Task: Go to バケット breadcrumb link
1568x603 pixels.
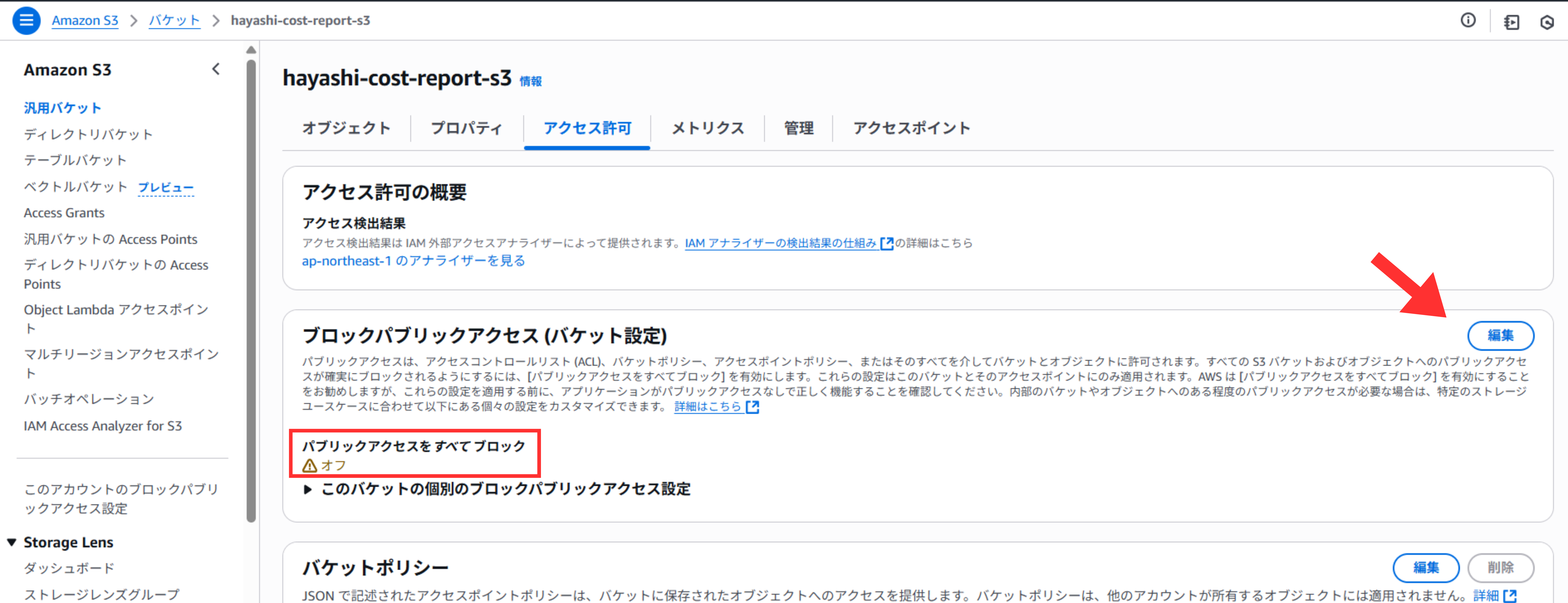Action: coord(175,21)
